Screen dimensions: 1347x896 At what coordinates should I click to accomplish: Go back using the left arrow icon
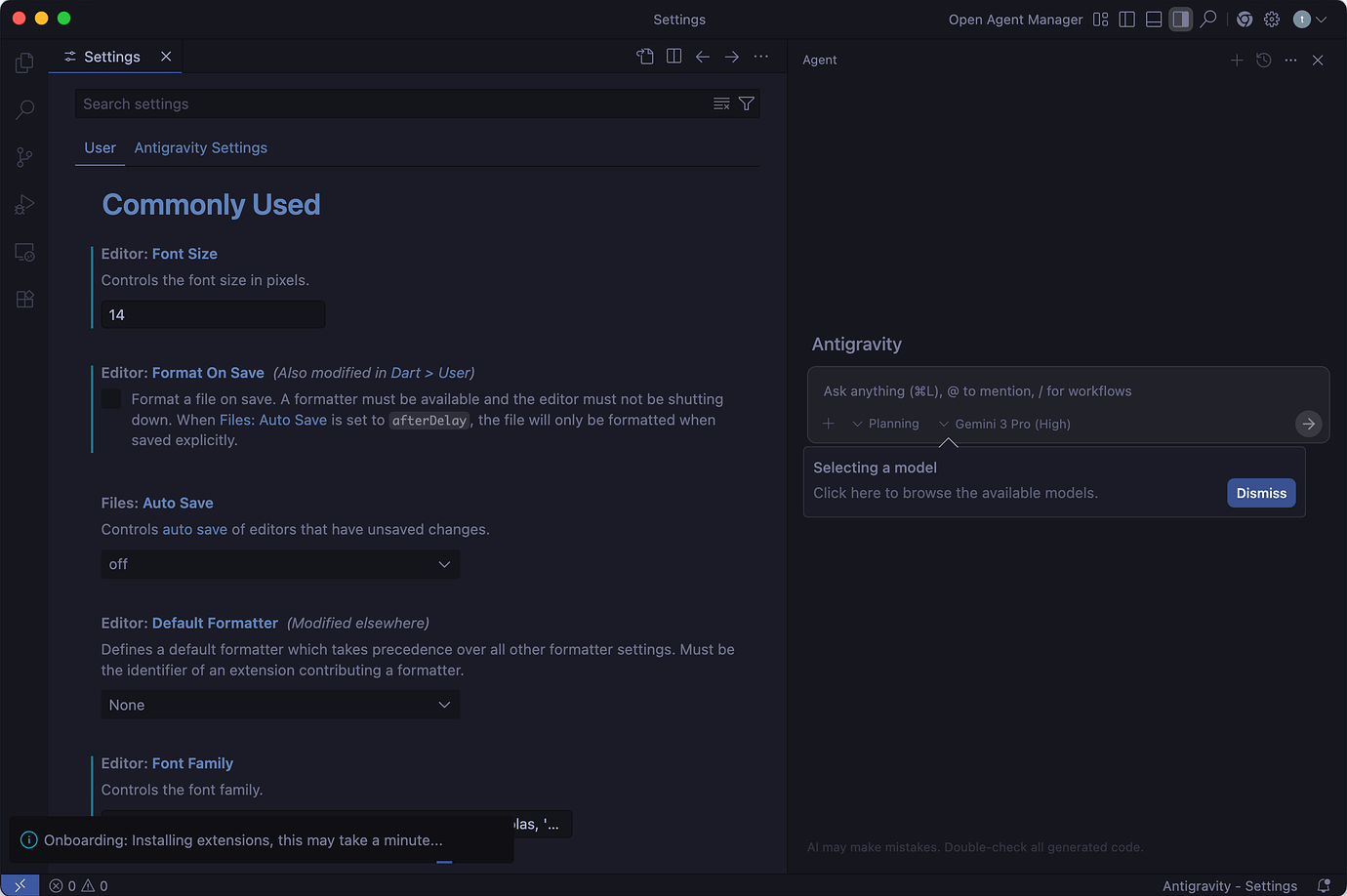703,57
